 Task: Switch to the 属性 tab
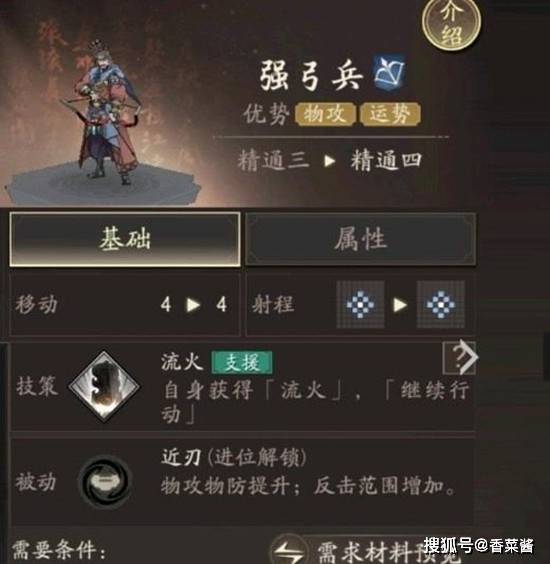tap(360, 239)
